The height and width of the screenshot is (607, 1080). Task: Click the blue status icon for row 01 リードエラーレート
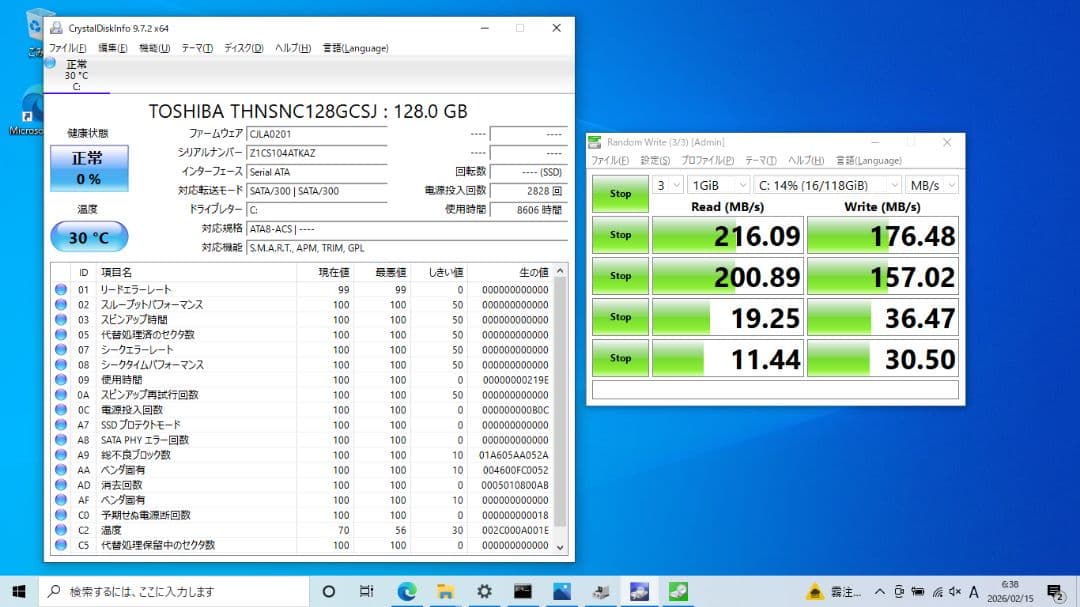coord(61,289)
